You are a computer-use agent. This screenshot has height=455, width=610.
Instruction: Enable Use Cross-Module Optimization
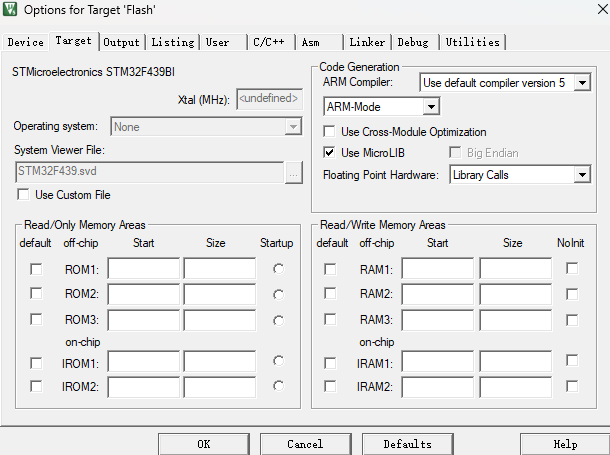(x=329, y=131)
